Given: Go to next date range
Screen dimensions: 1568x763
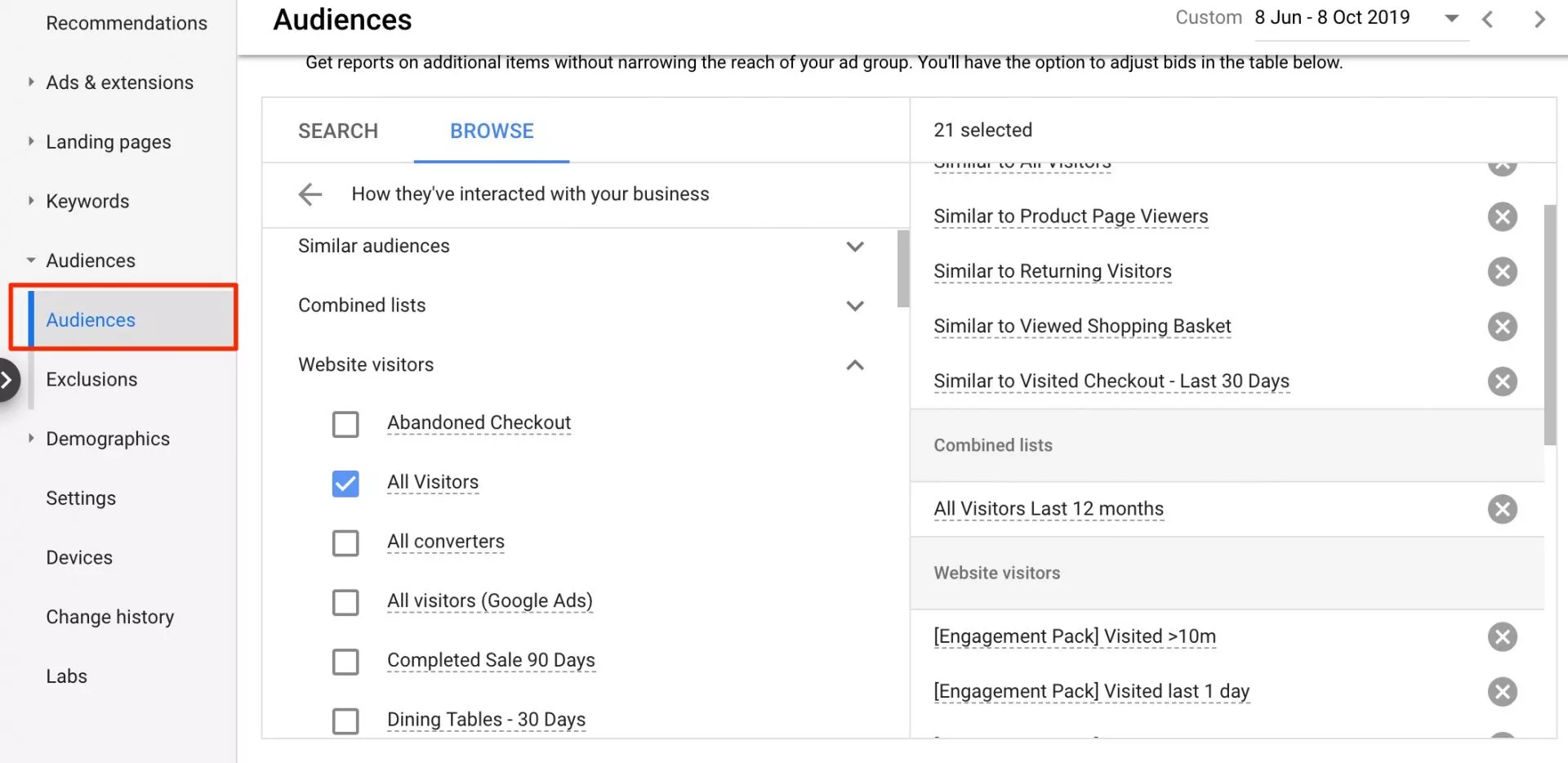Looking at the screenshot, I should [1539, 19].
